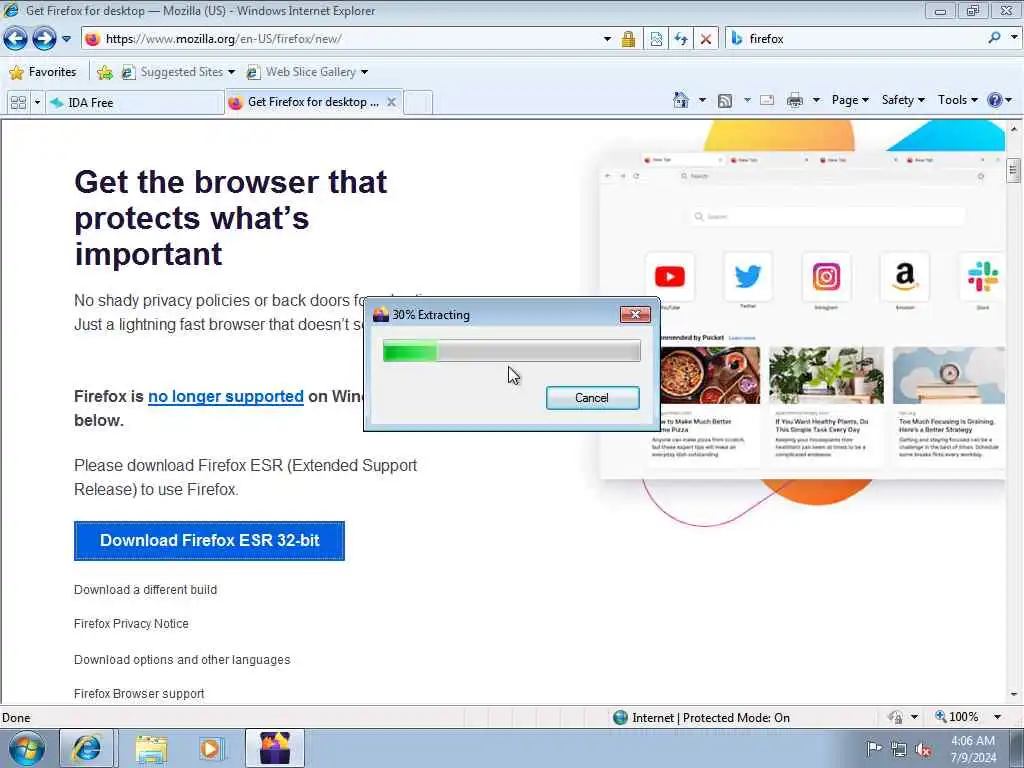
Task: Click the page scrollbar down arrow
Action: [x=1014, y=695]
